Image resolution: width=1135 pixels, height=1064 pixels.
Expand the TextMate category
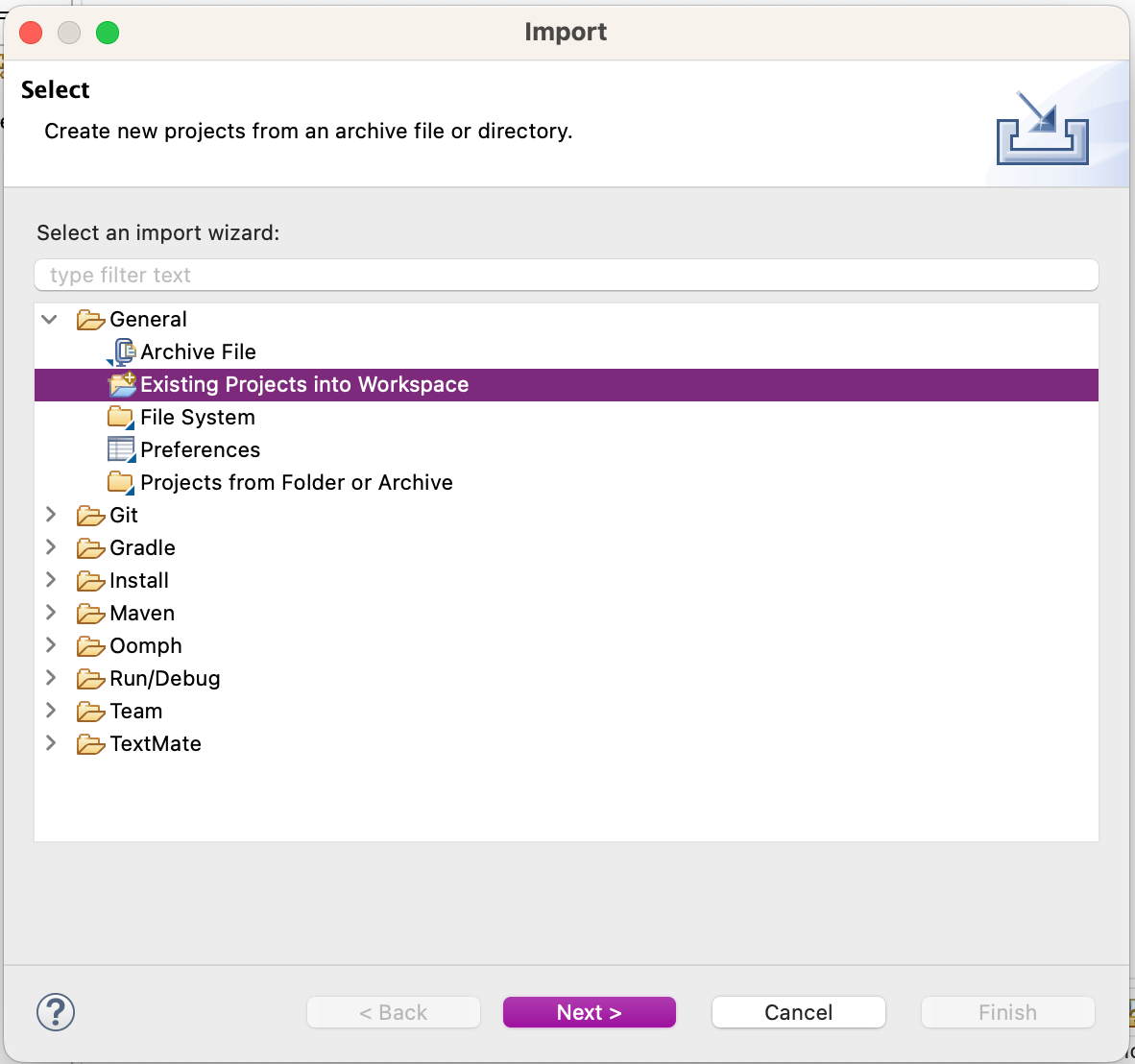coord(51,744)
